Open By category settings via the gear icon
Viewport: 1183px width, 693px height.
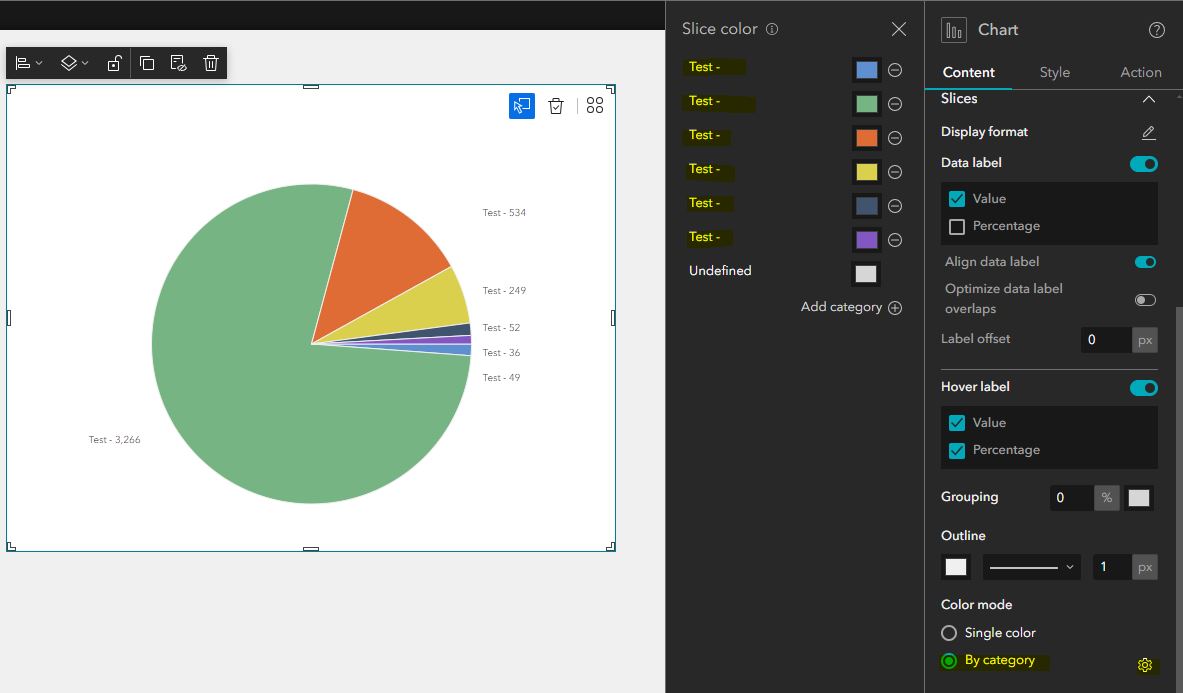1144,664
